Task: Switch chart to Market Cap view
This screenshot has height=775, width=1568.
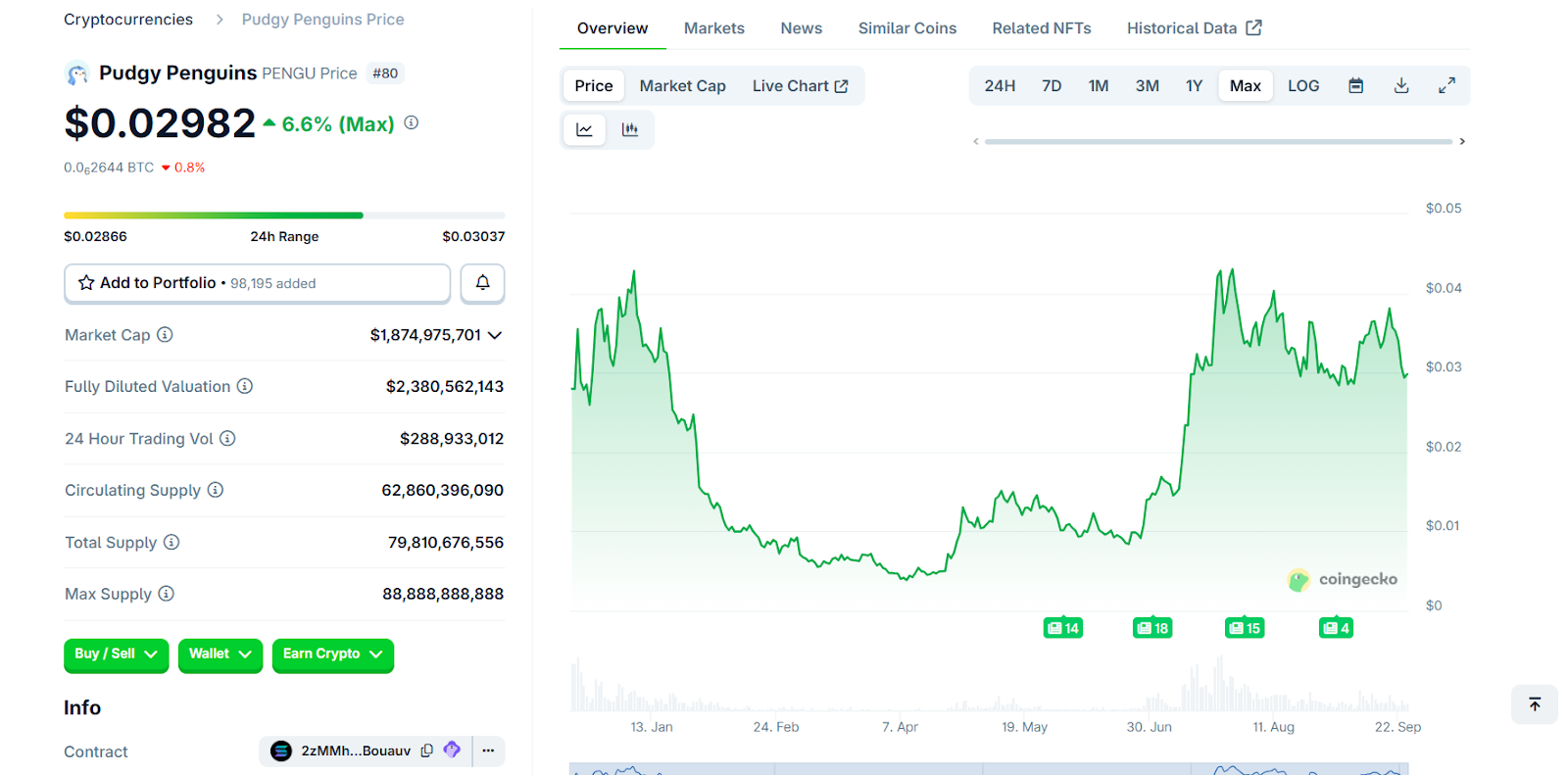Action: [x=682, y=86]
